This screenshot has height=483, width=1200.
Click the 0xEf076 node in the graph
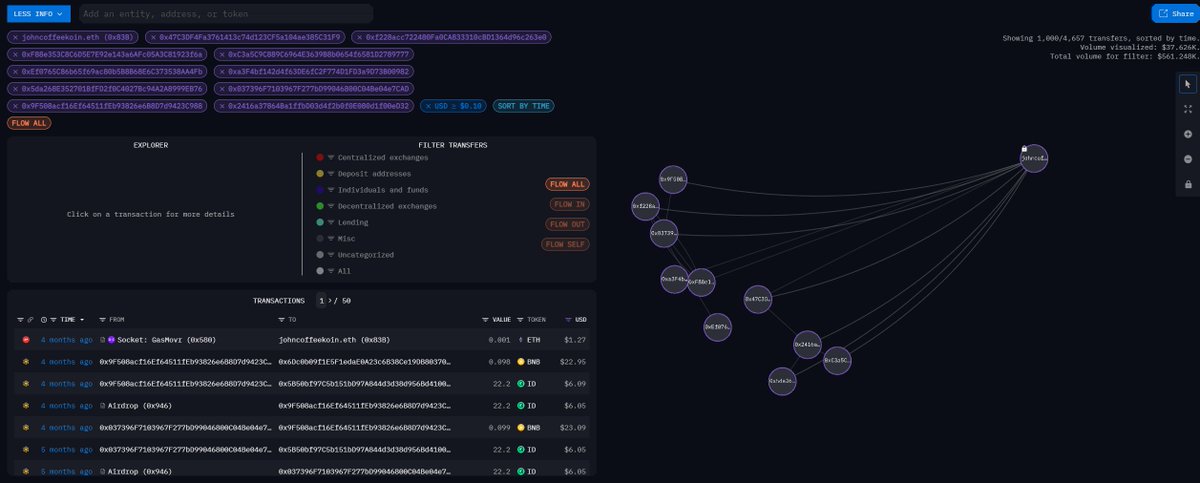click(717, 326)
